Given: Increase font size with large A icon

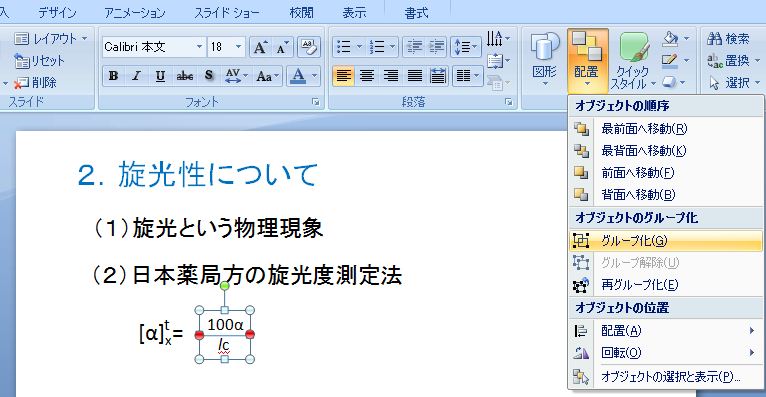Looking at the screenshot, I should [x=260, y=47].
